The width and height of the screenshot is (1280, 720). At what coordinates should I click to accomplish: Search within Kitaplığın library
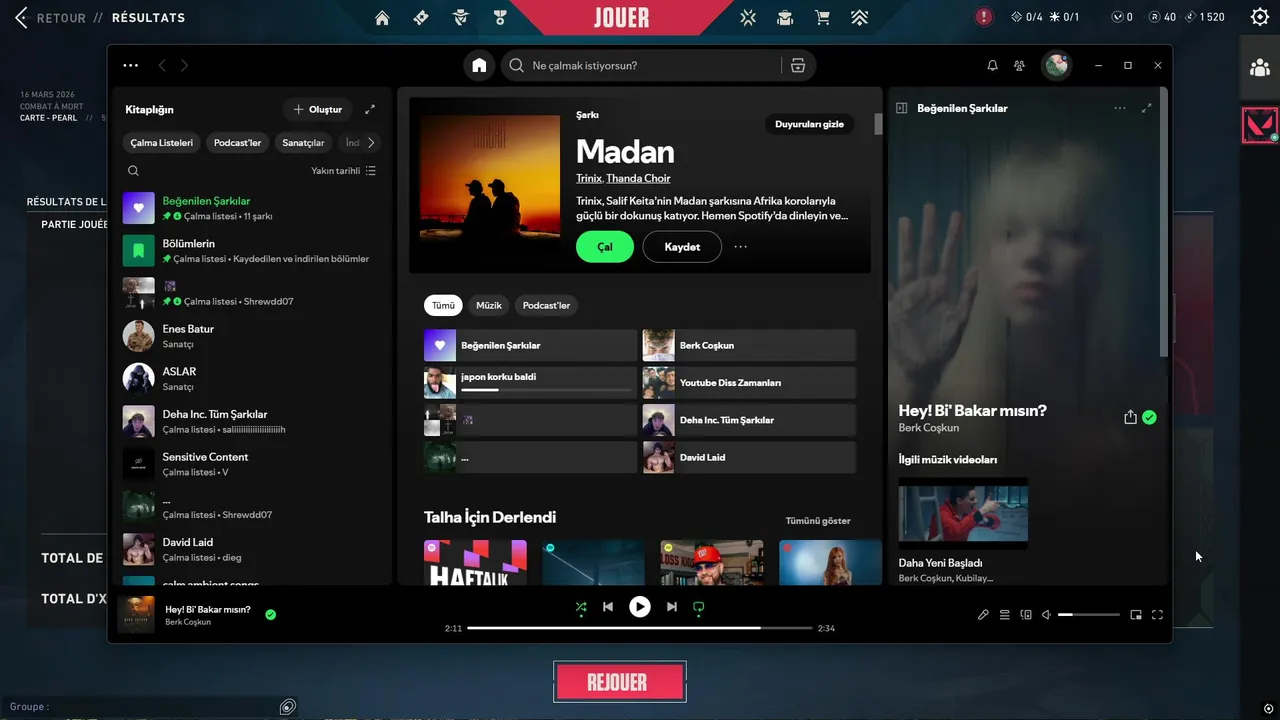133,171
